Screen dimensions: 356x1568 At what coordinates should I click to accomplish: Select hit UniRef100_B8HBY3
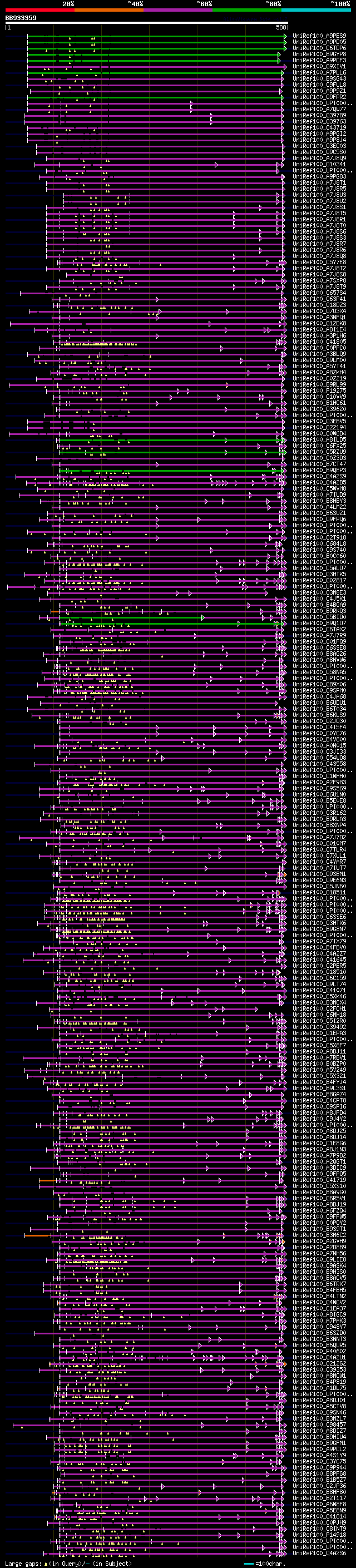pyautogui.click(x=319, y=501)
